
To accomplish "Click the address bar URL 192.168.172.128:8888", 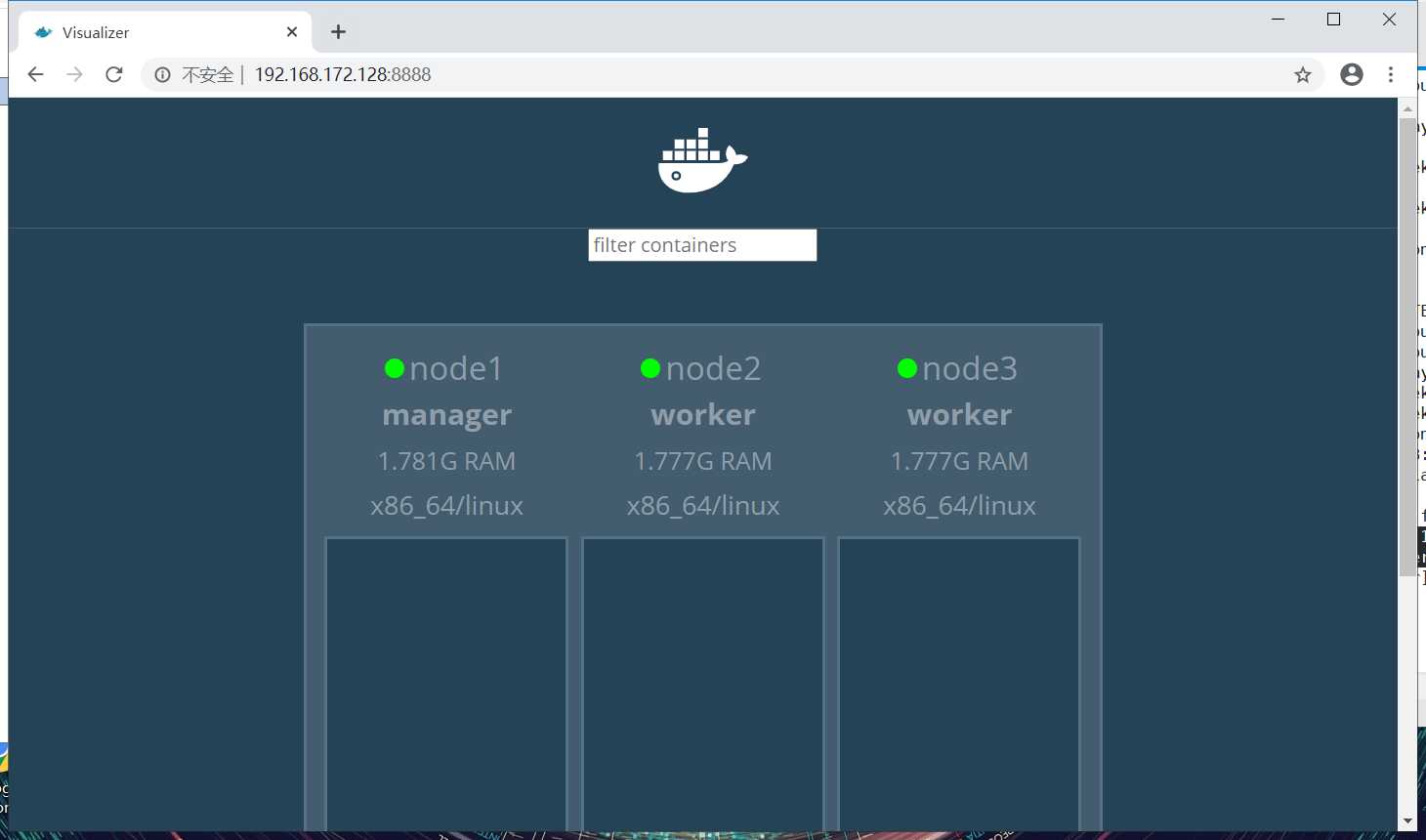I will coord(343,74).
